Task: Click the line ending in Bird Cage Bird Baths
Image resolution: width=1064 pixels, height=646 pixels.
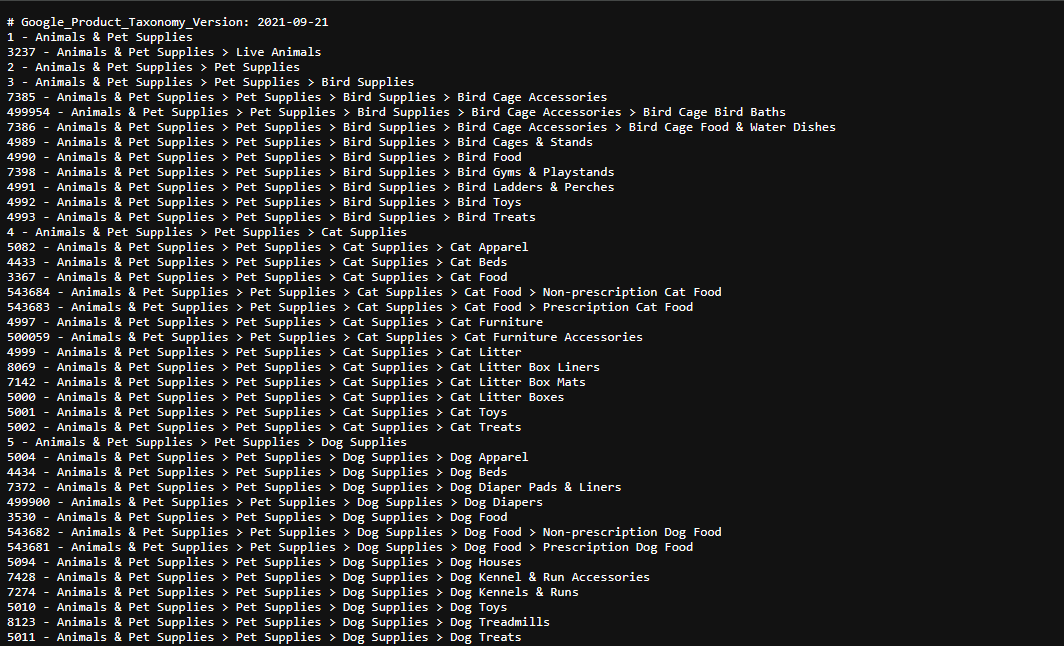Action: pos(396,112)
